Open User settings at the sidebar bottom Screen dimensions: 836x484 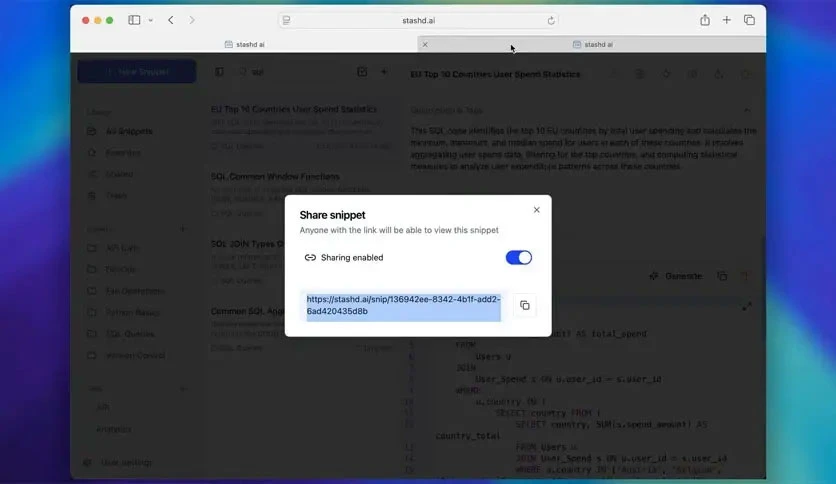(126, 463)
